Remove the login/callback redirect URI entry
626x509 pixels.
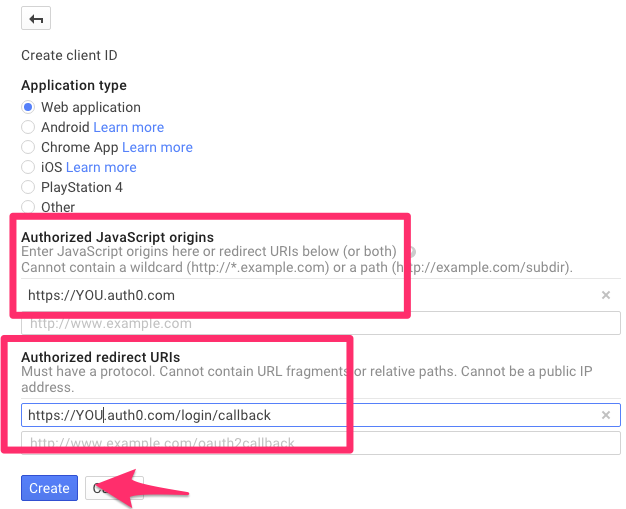605,415
